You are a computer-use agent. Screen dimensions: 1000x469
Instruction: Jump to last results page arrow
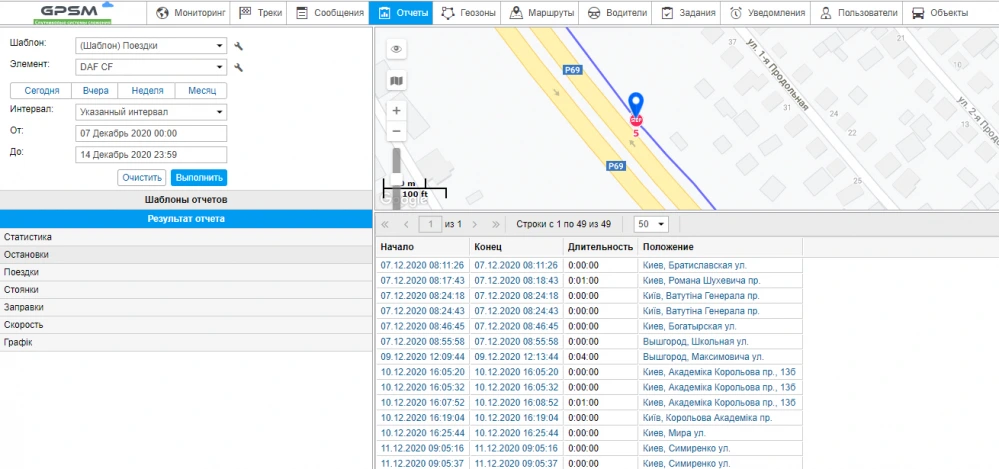[496, 224]
